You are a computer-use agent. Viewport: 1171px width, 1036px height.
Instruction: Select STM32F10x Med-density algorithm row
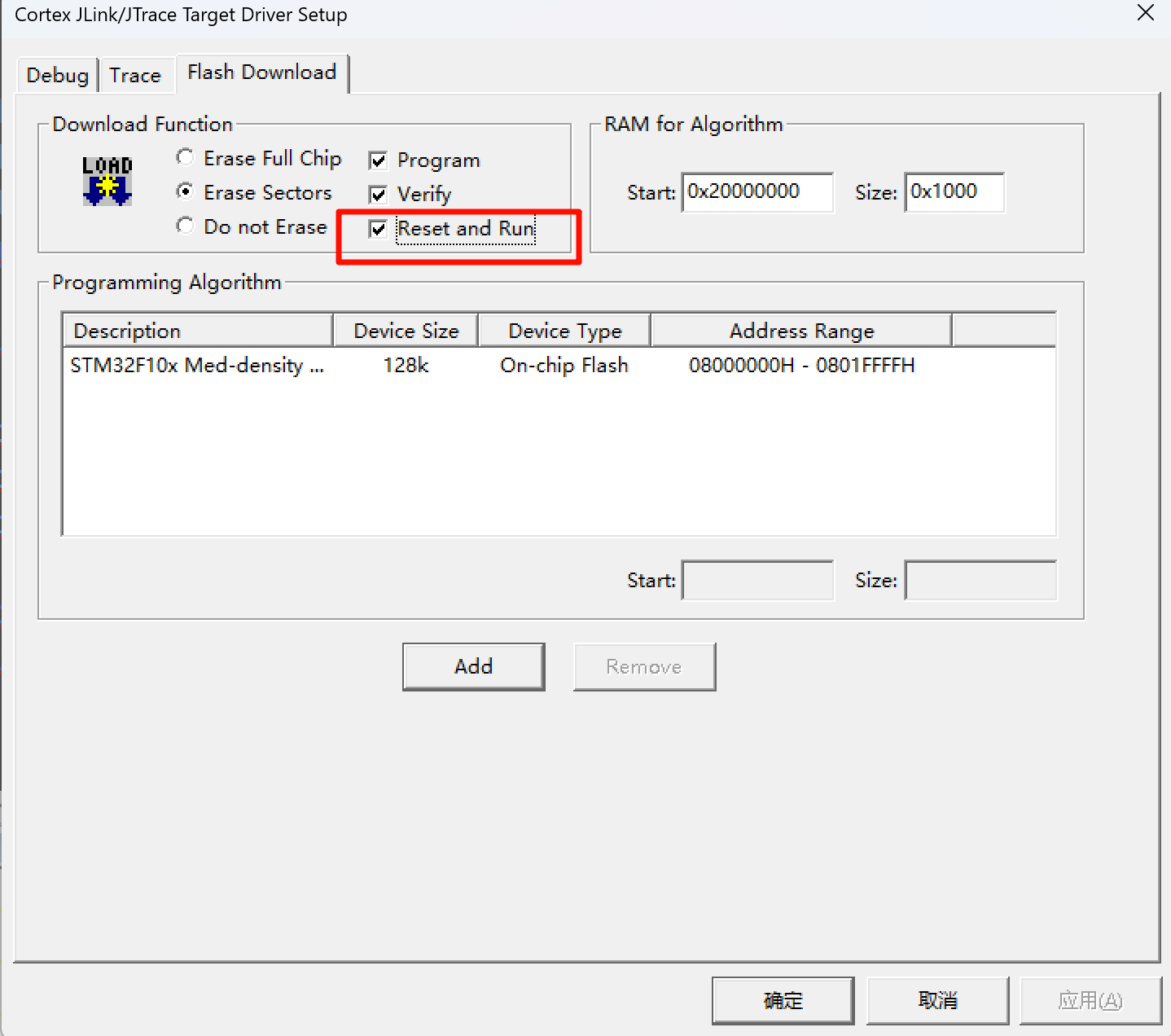198,366
